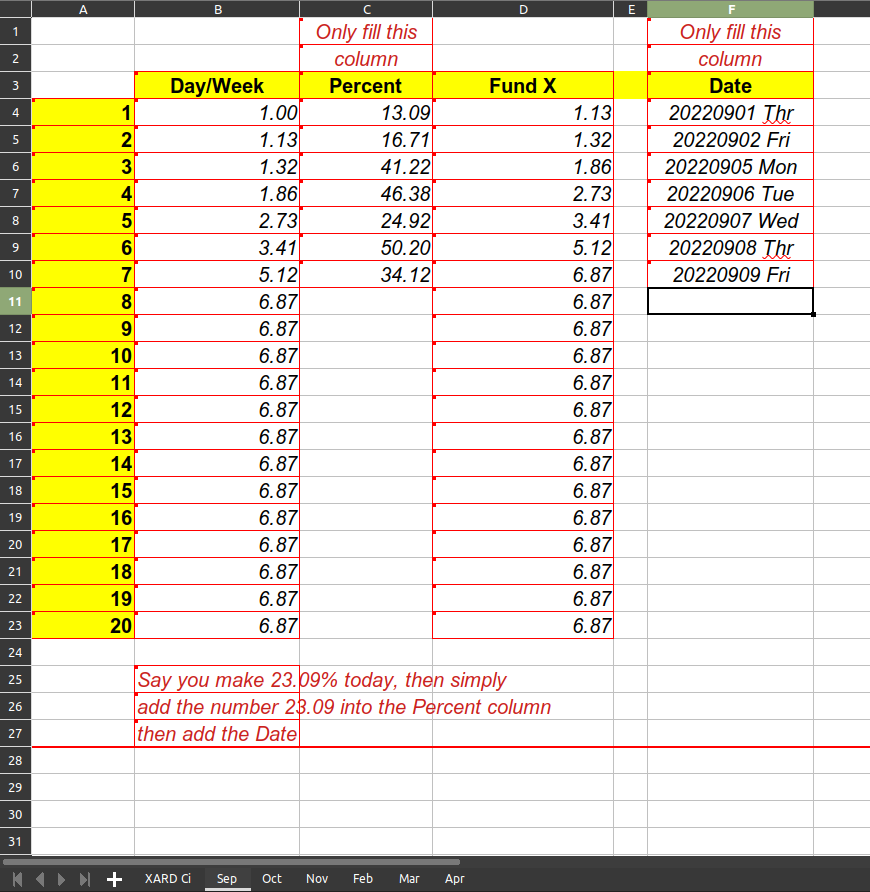Select date cell 20220901 Thr
Viewport: 870px width, 892px height.
pos(731,113)
